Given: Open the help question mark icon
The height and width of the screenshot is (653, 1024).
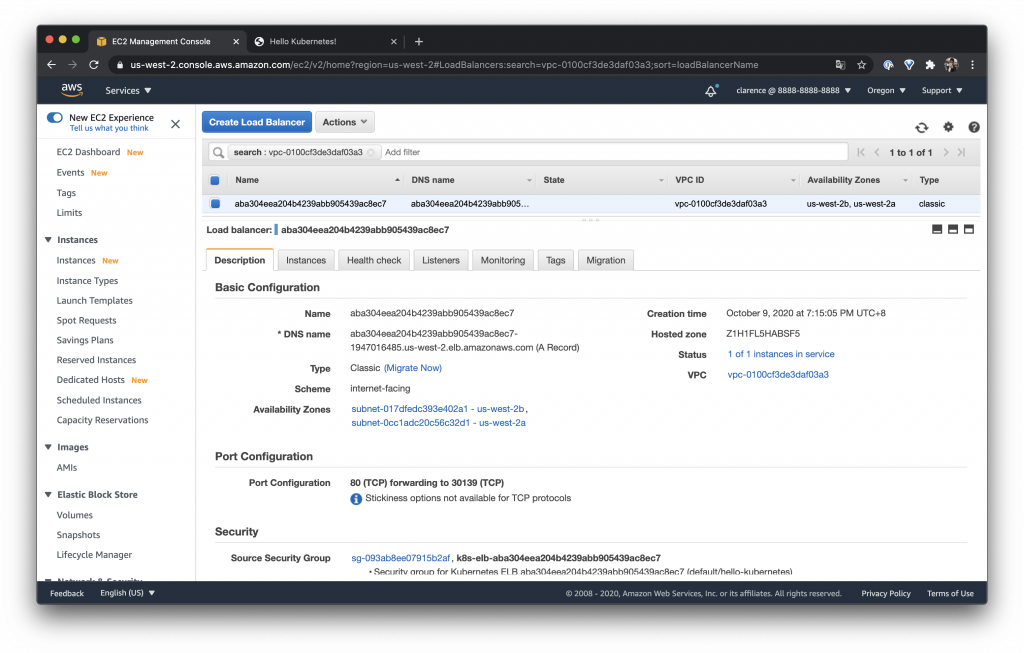Looking at the screenshot, I should click(973, 127).
